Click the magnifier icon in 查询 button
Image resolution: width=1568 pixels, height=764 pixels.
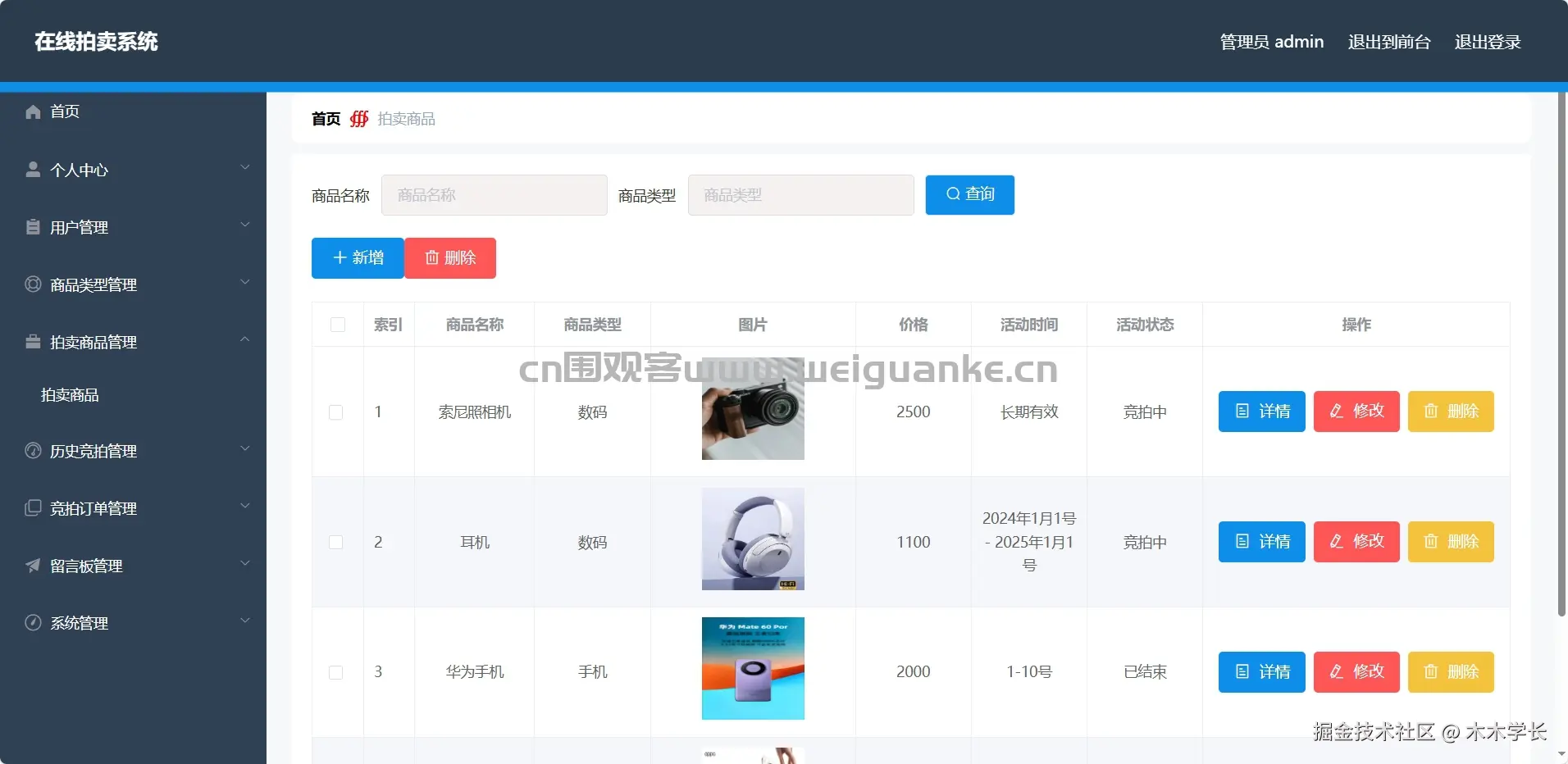coord(953,194)
